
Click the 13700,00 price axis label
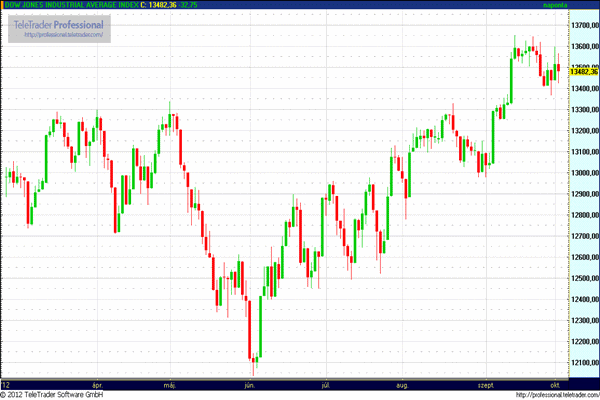[x=583, y=24]
